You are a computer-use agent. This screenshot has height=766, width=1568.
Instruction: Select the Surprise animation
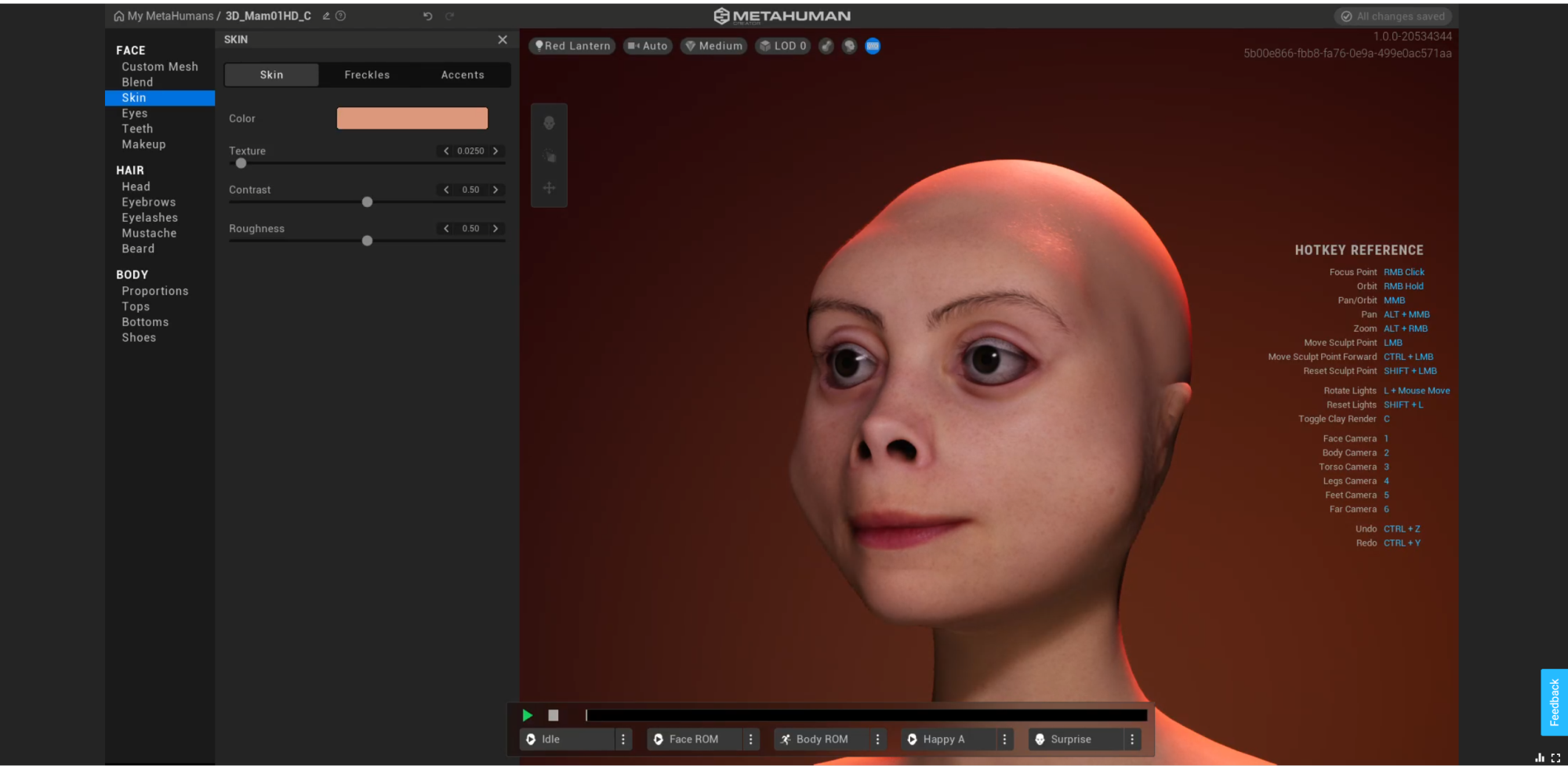click(1076, 739)
